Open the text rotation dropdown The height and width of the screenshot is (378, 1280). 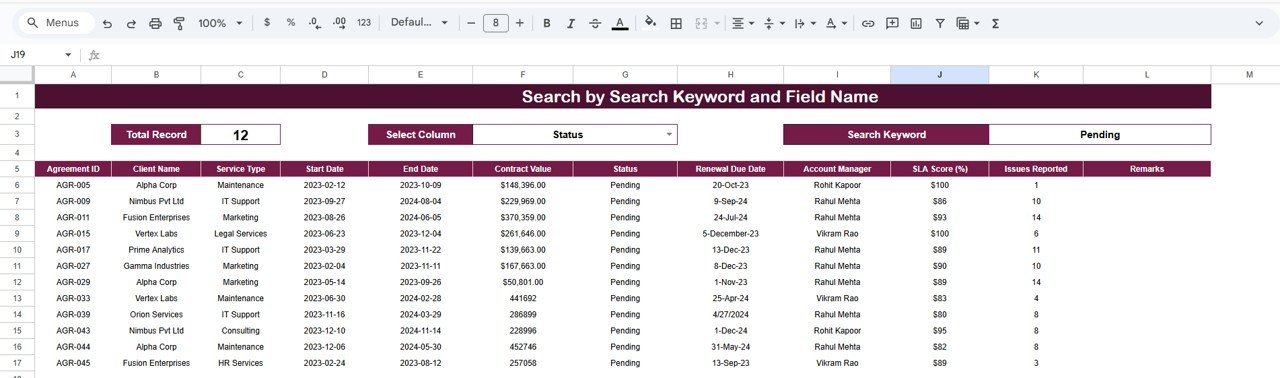click(x=836, y=23)
